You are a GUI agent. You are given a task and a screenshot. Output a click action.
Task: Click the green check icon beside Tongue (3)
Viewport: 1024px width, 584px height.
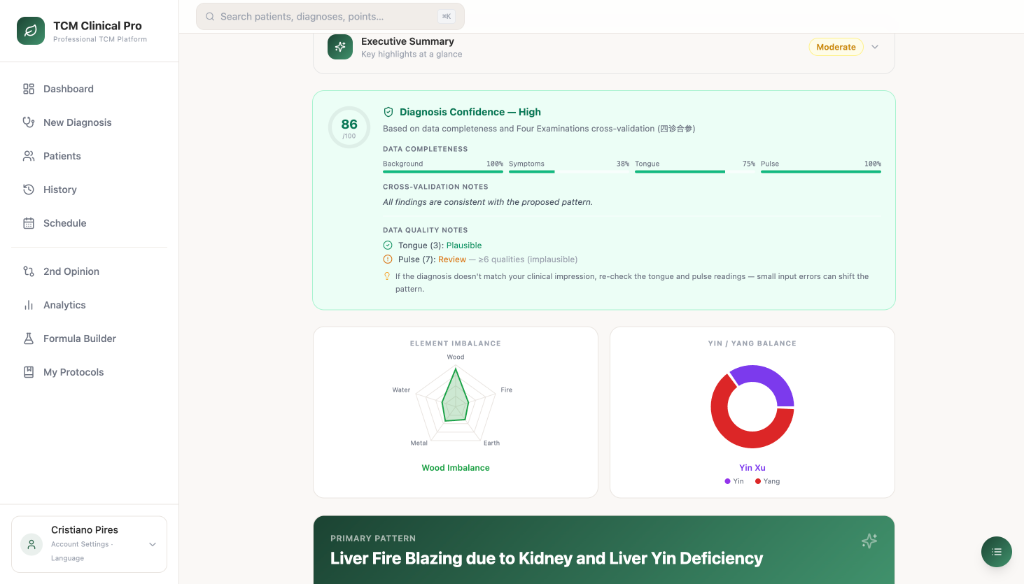pyautogui.click(x=387, y=246)
